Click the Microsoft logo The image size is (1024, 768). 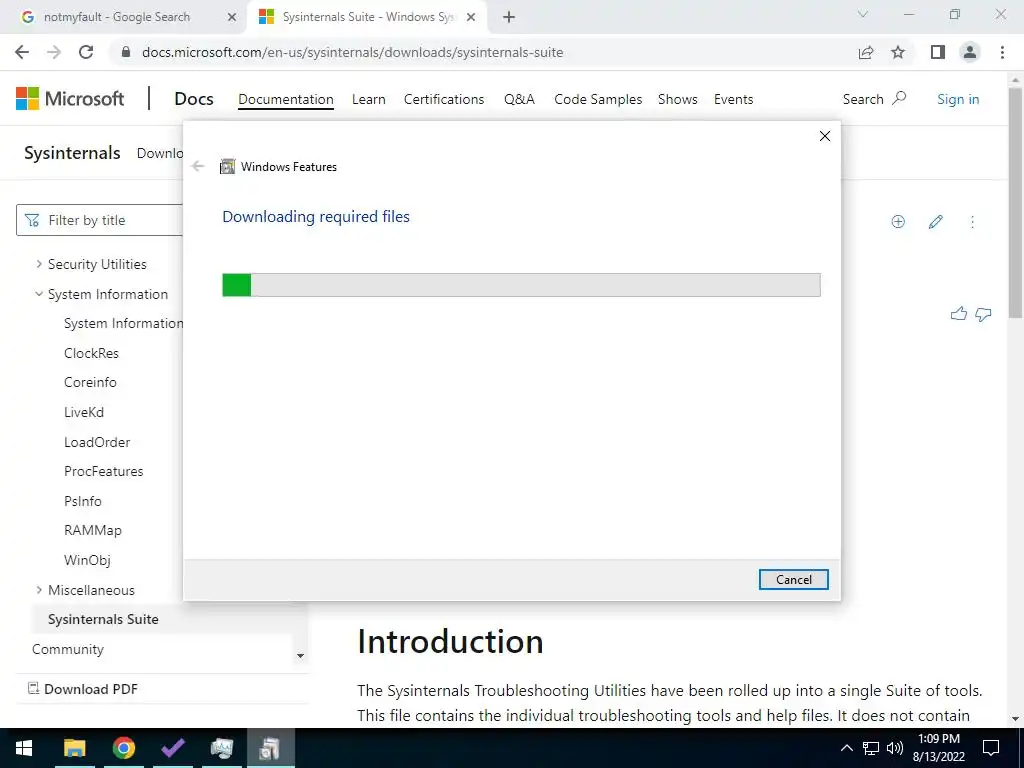coord(70,99)
